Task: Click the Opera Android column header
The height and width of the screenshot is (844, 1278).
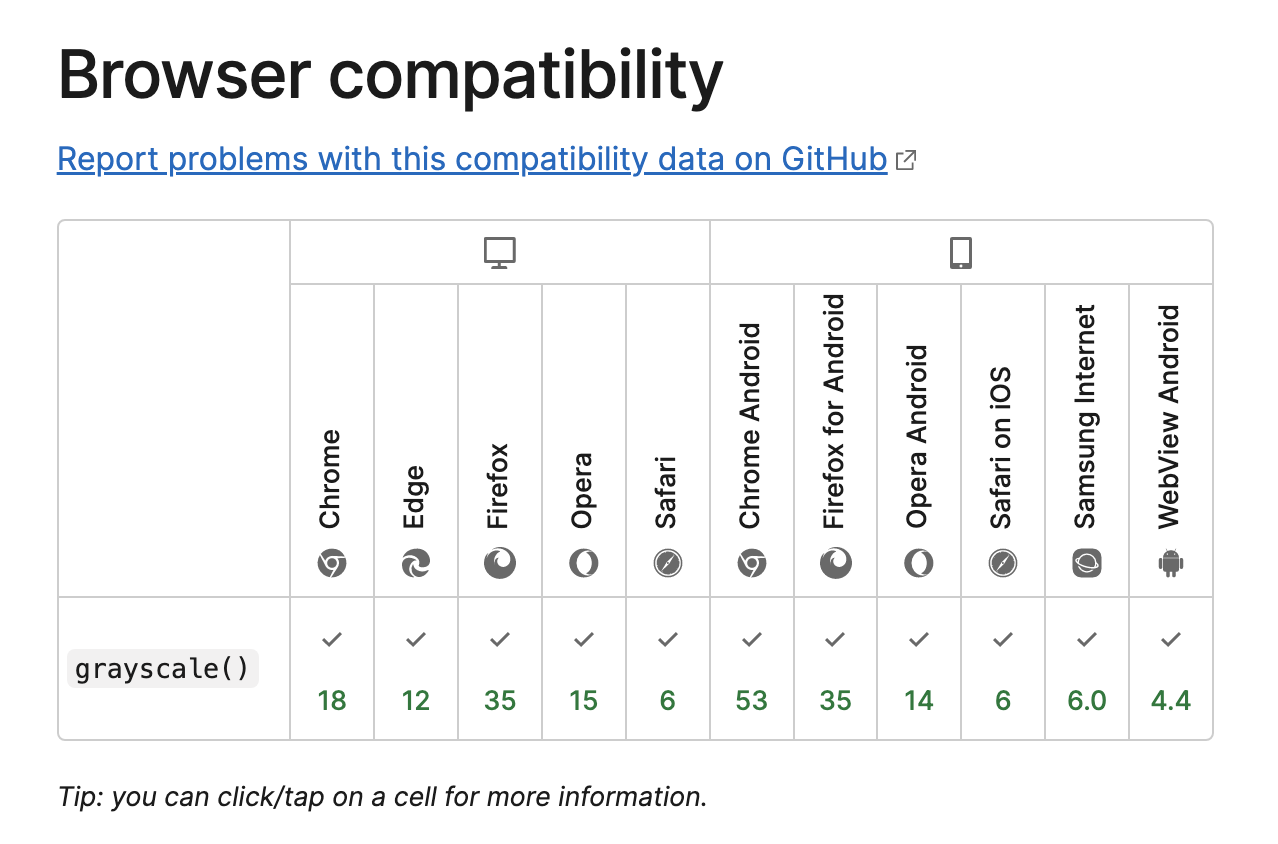Action: point(919,441)
